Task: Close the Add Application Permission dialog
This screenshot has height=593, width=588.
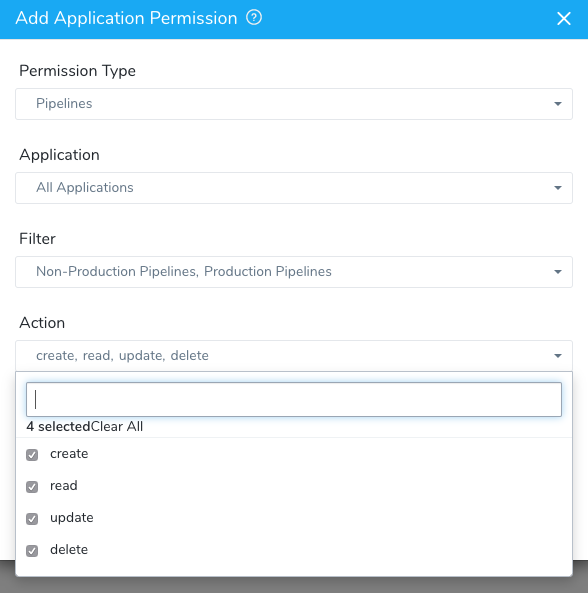Action: 563,18
